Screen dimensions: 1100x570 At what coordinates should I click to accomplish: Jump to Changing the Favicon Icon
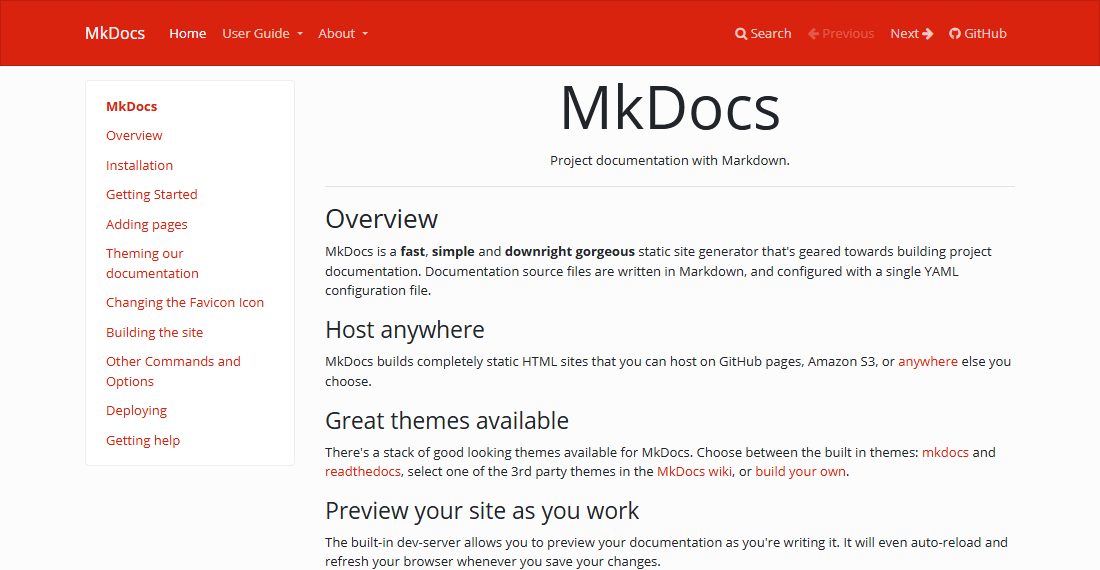[x=185, y=302]
